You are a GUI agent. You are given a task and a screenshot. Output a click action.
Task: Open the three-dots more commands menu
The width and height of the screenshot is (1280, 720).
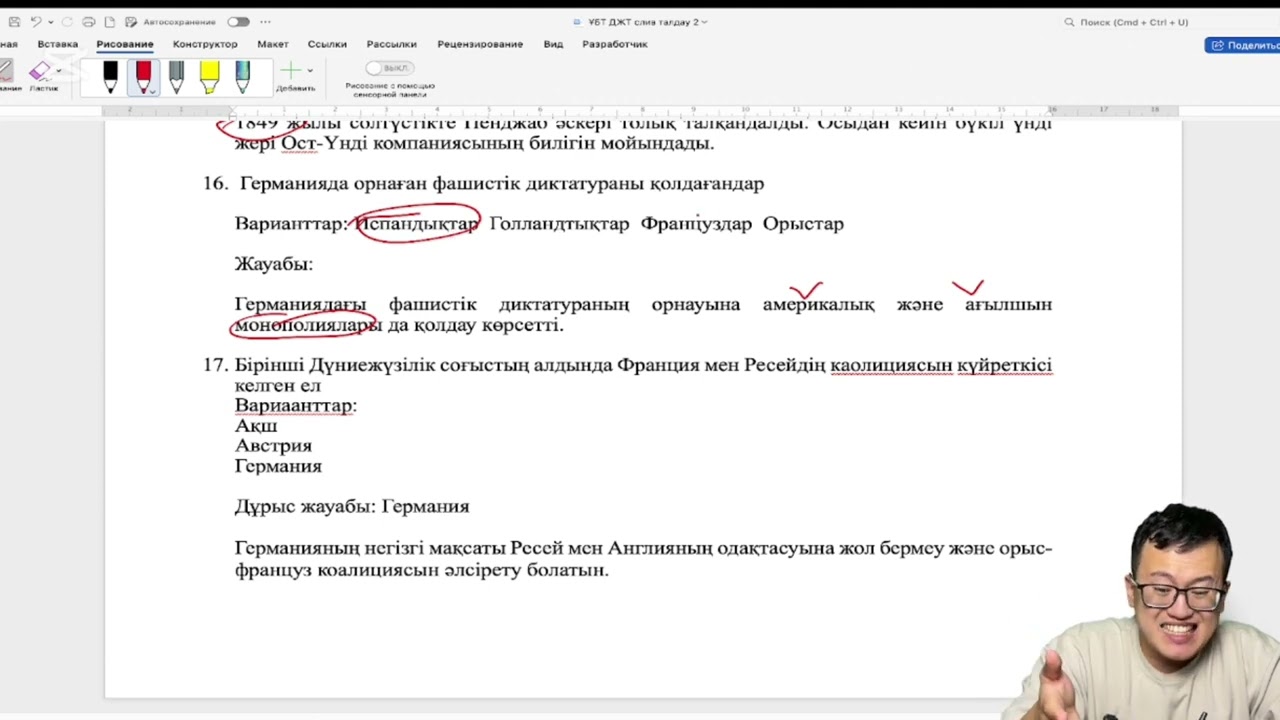(265, 22)
